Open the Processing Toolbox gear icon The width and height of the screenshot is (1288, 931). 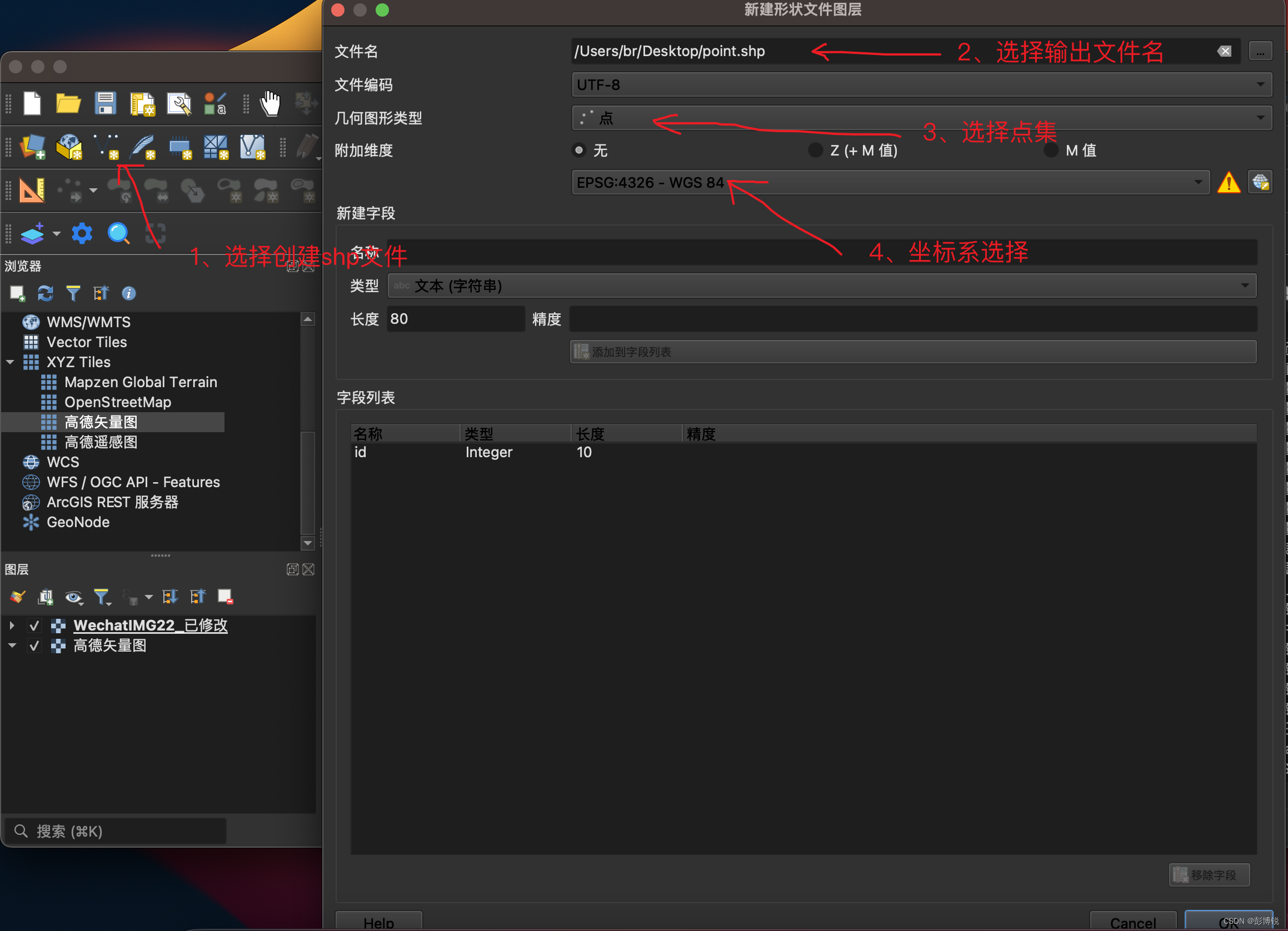[x=82, y=233]
